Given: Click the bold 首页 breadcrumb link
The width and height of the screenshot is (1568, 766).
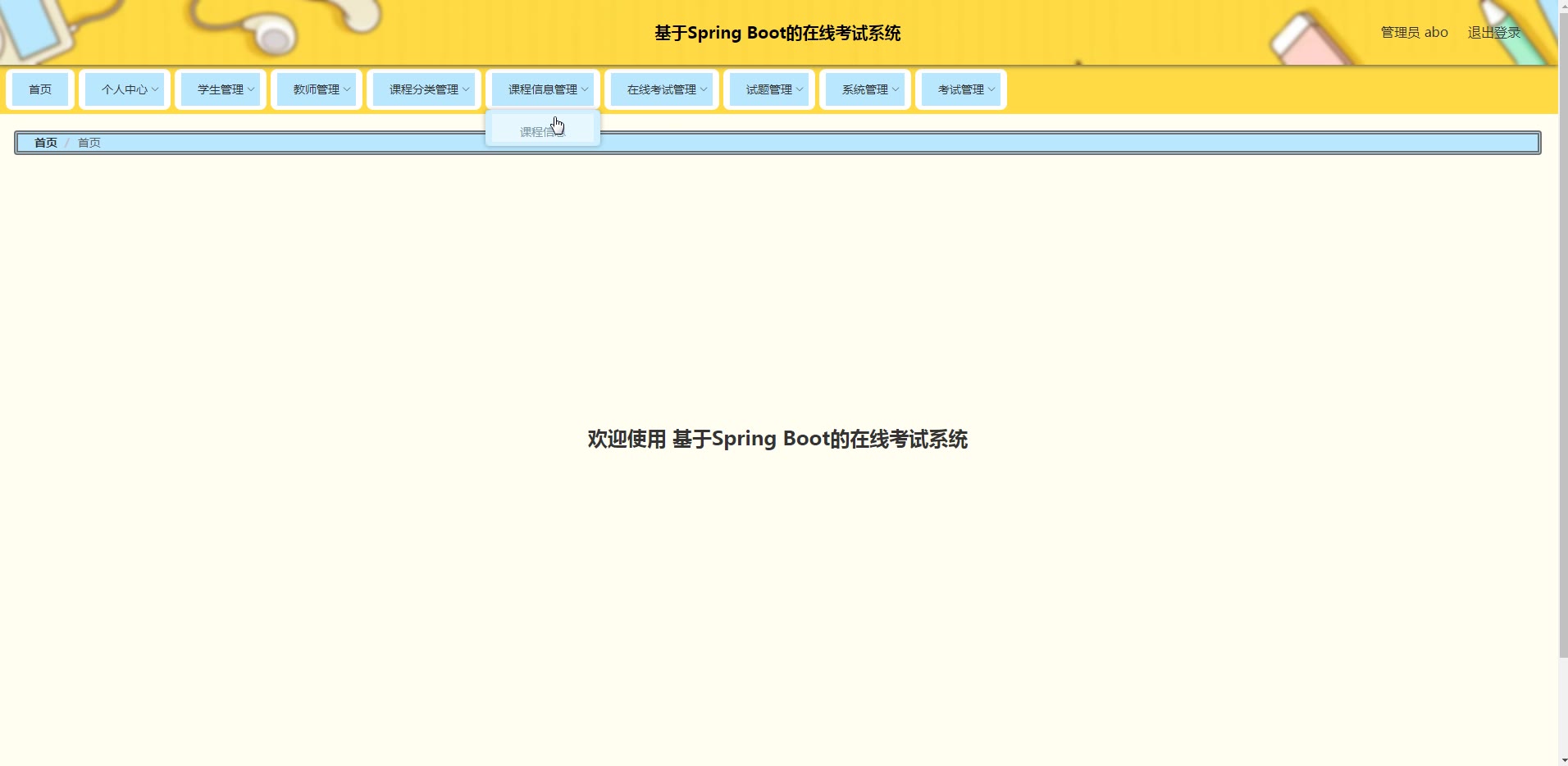Looking at the screenshot, I should click(x=46, y=143).
